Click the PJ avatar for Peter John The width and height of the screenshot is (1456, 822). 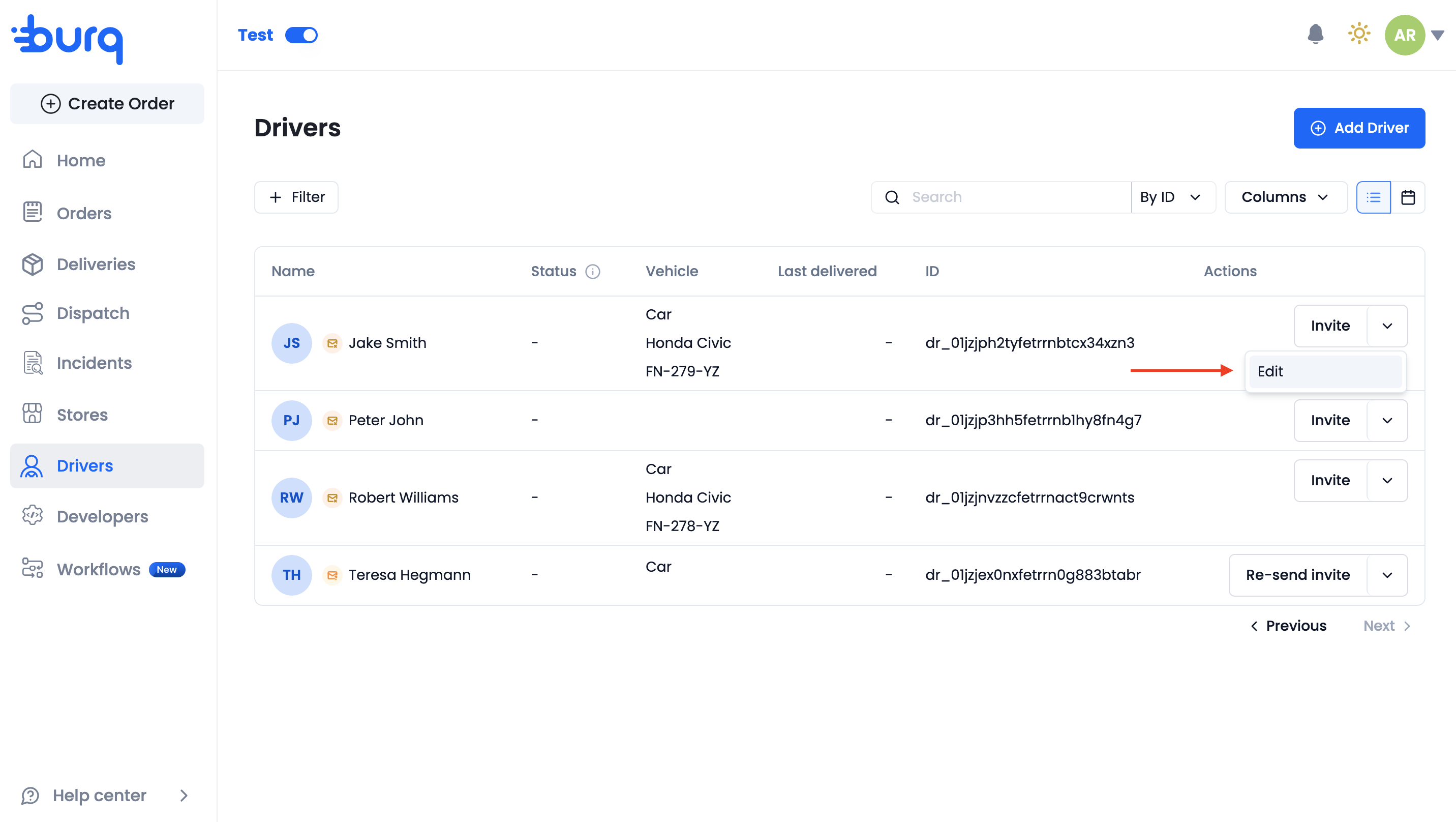[x=292, y=420]
